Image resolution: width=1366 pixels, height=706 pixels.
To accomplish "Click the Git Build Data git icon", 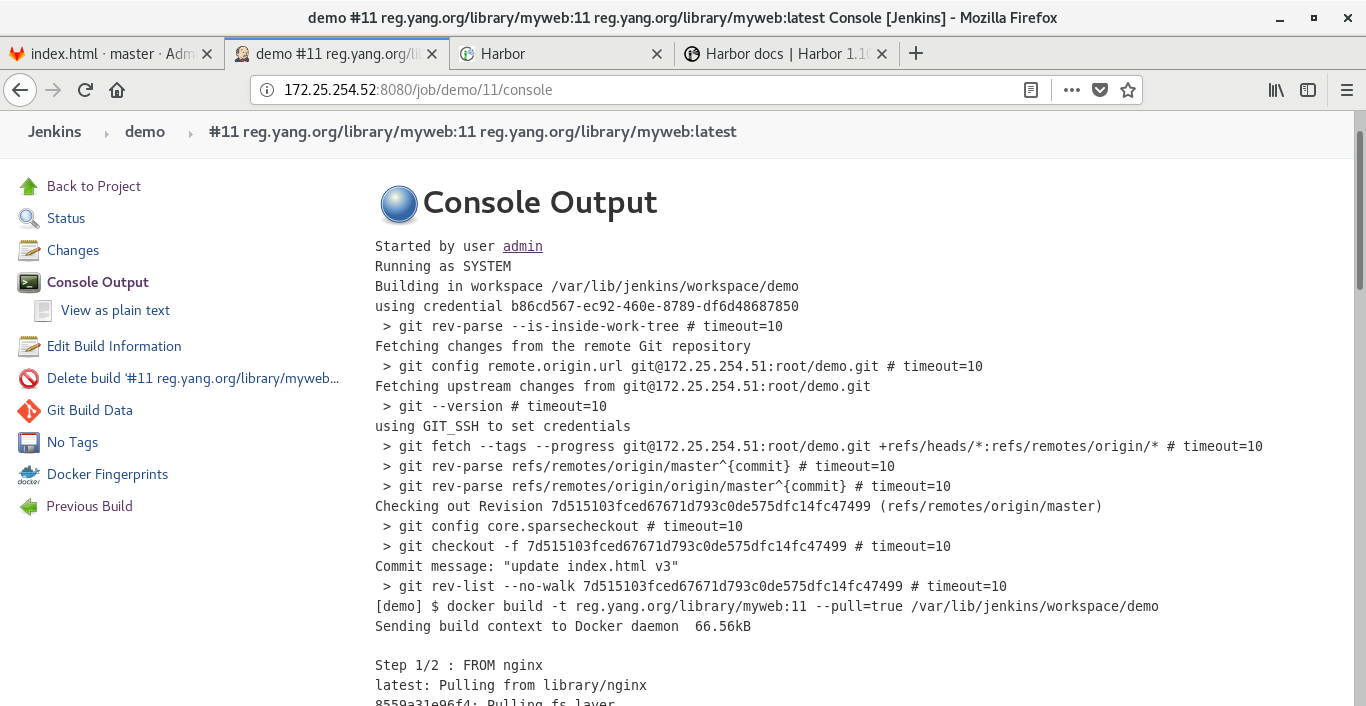I will click(x=28, y=410).
